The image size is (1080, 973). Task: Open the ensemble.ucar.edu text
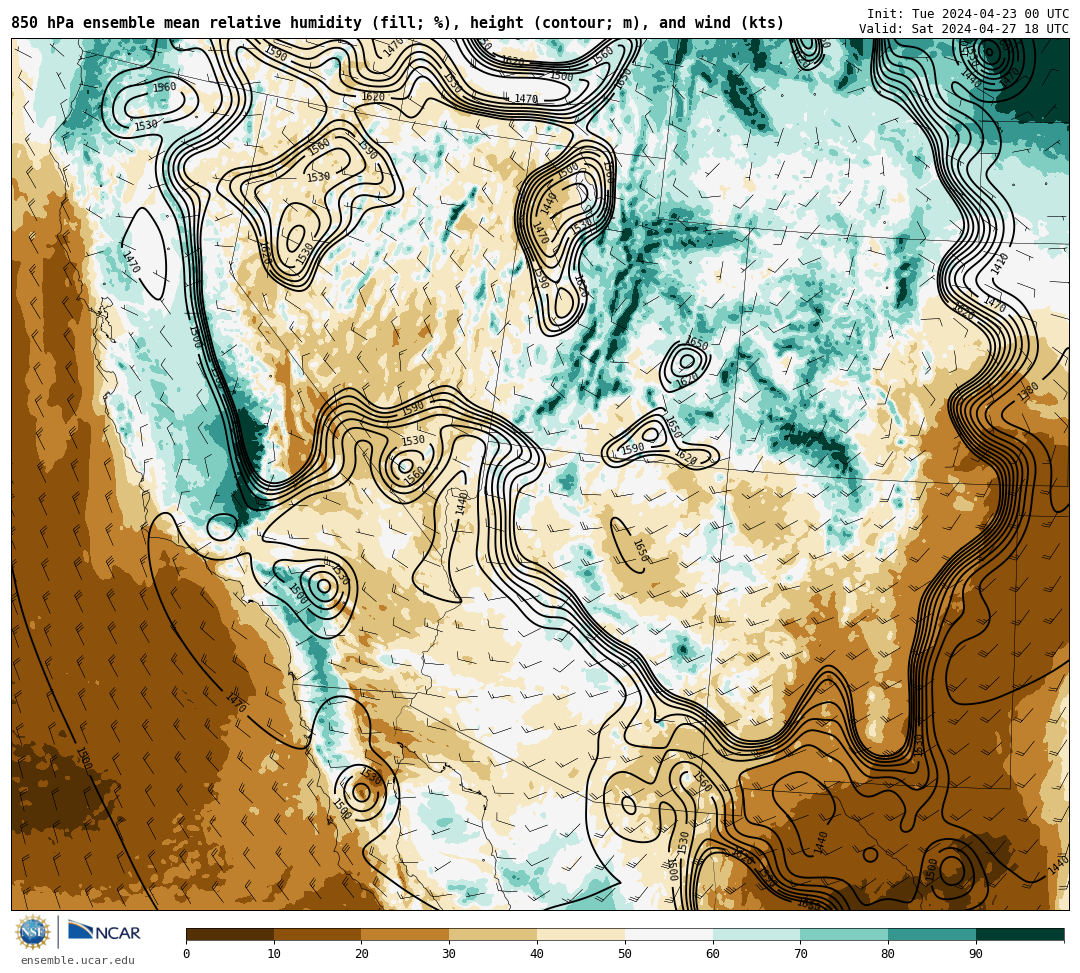[77, 960]
